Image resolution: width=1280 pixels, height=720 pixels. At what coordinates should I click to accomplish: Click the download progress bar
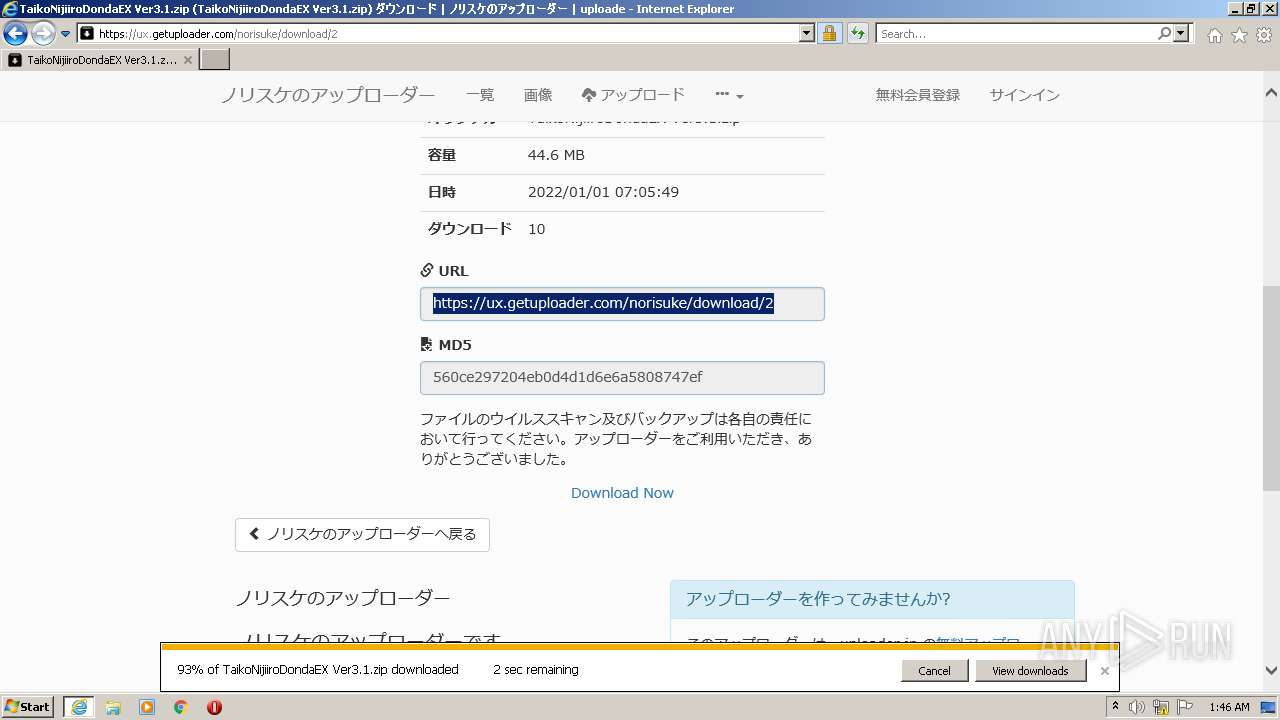coord(640,647)
